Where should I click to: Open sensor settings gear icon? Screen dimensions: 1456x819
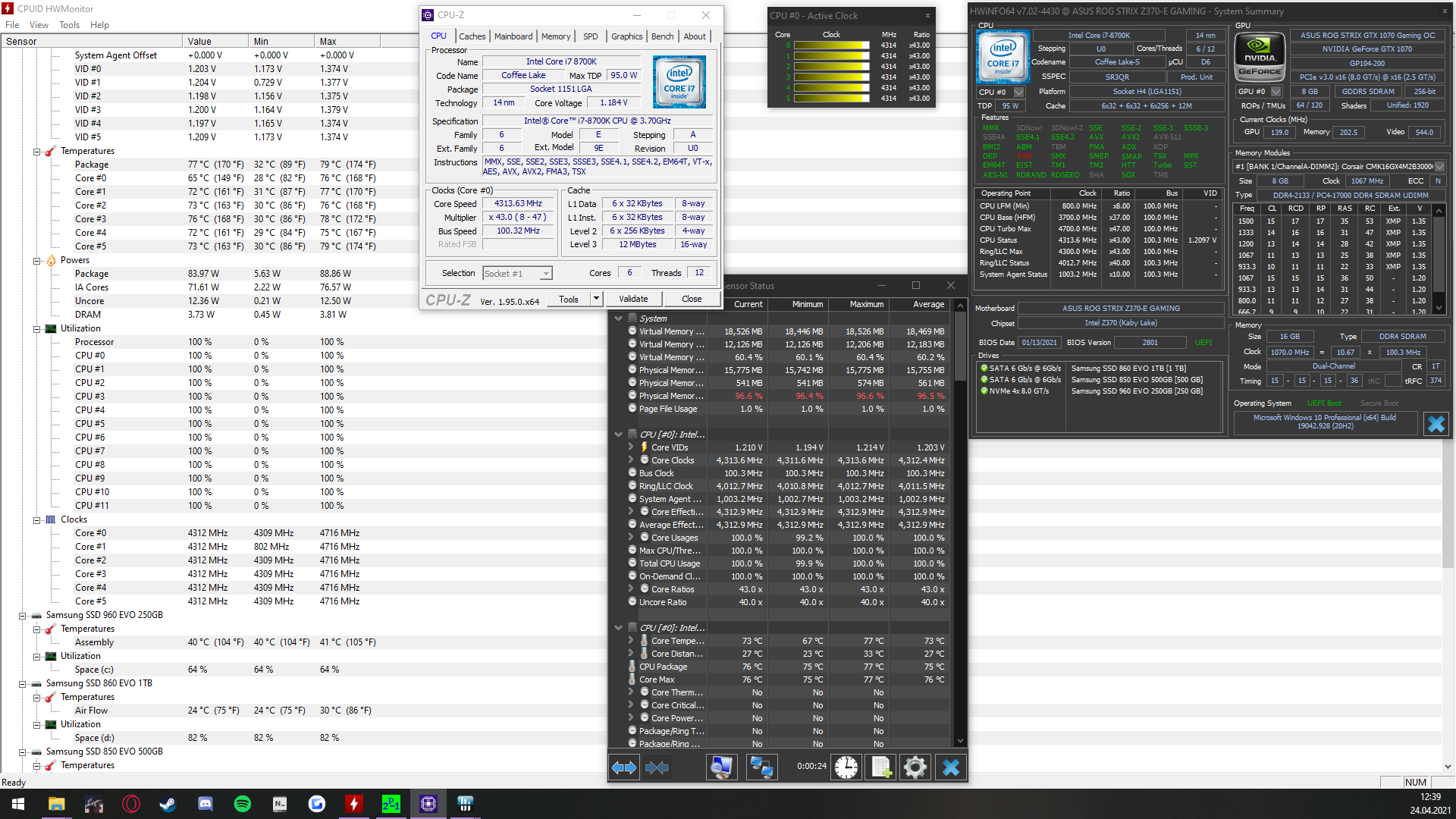tap(915, 767)
